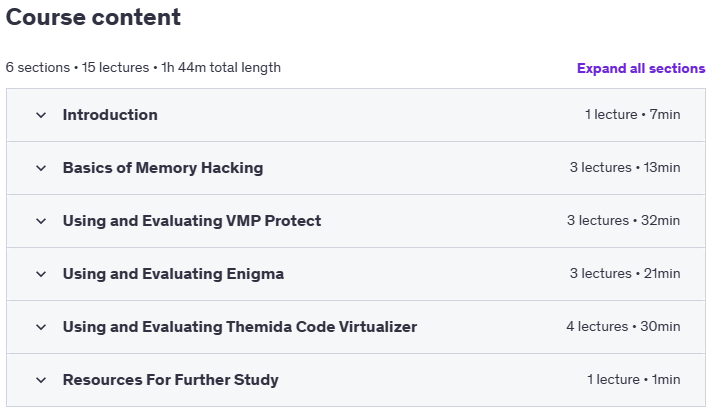Screen dimensions: 711x412
Task: Open the Basics of Memory Hacking section
Action: pyautogui.click(x=163, y=168)
